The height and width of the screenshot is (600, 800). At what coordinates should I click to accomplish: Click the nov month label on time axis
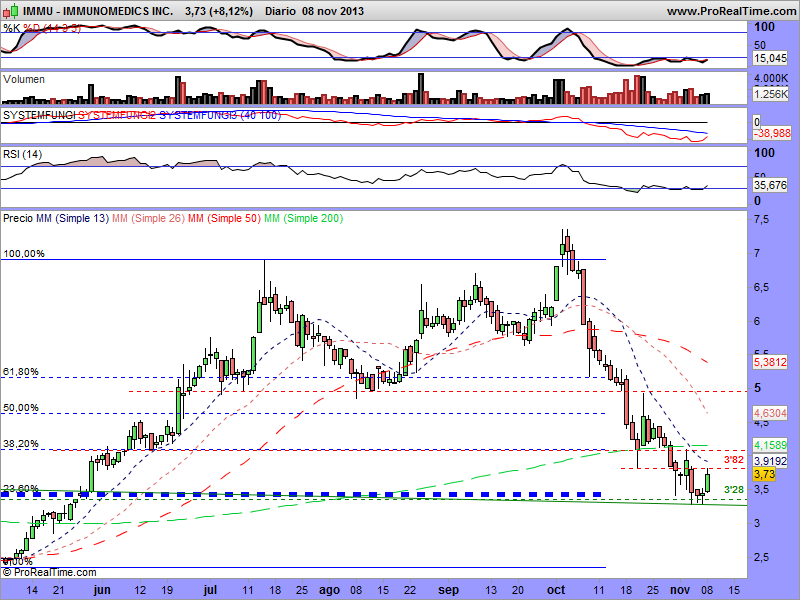point(680,590)
